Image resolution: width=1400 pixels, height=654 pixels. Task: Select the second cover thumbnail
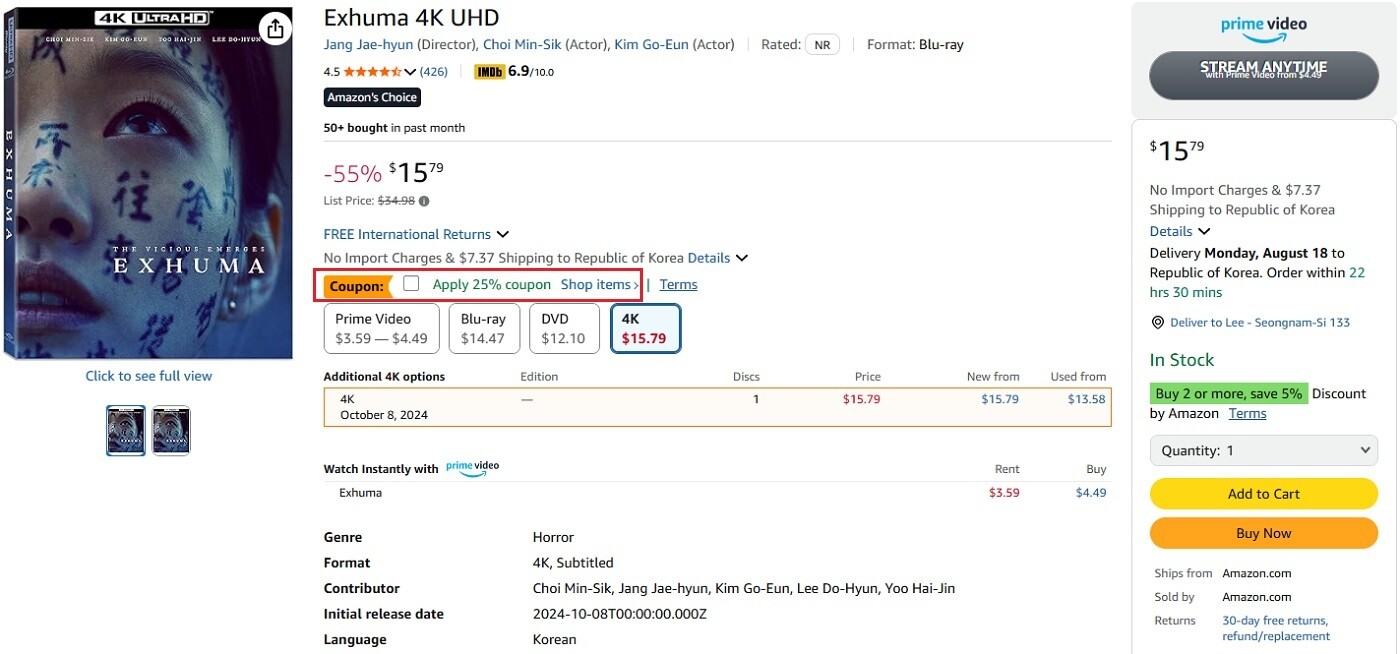pyautogui.click(x=171, y=431)
